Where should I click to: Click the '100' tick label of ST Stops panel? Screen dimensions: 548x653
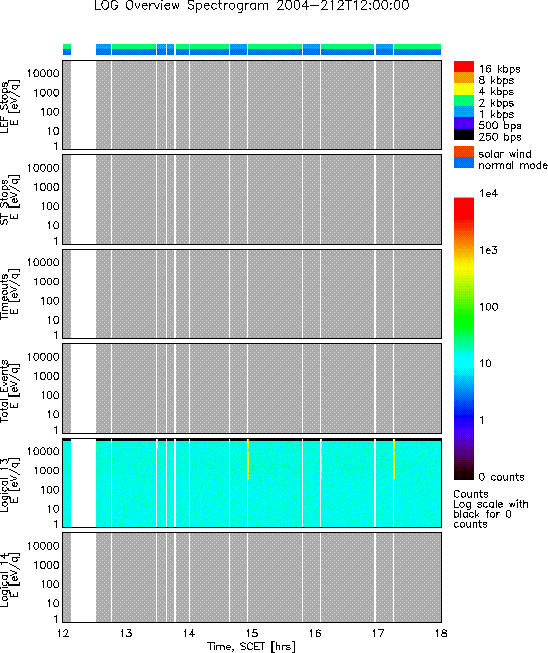coord(50,206)
